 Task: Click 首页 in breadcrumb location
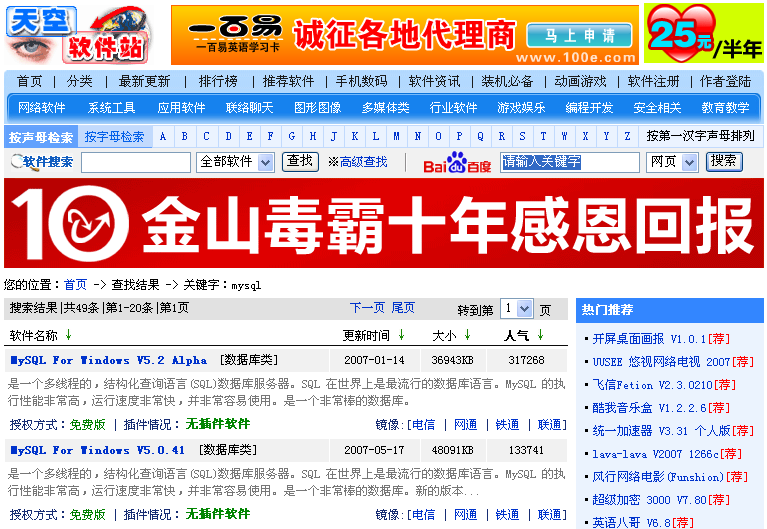75,285
